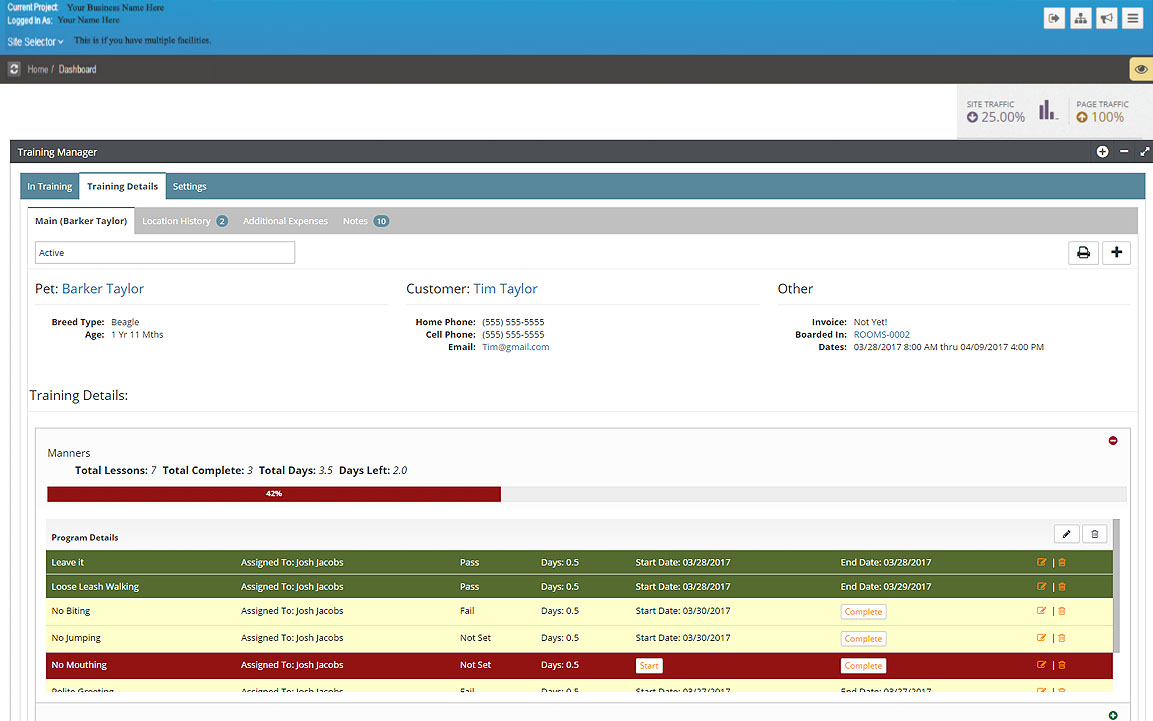Switch to the Settings tab
The image size is (1153, 721).
[189, 187]
